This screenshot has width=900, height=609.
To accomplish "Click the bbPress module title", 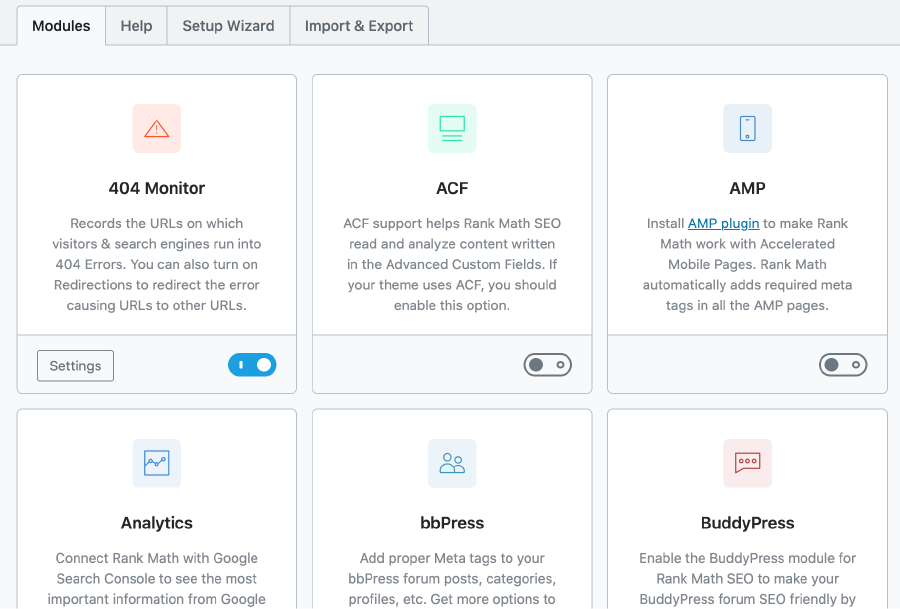I will [x=452, y=523].
